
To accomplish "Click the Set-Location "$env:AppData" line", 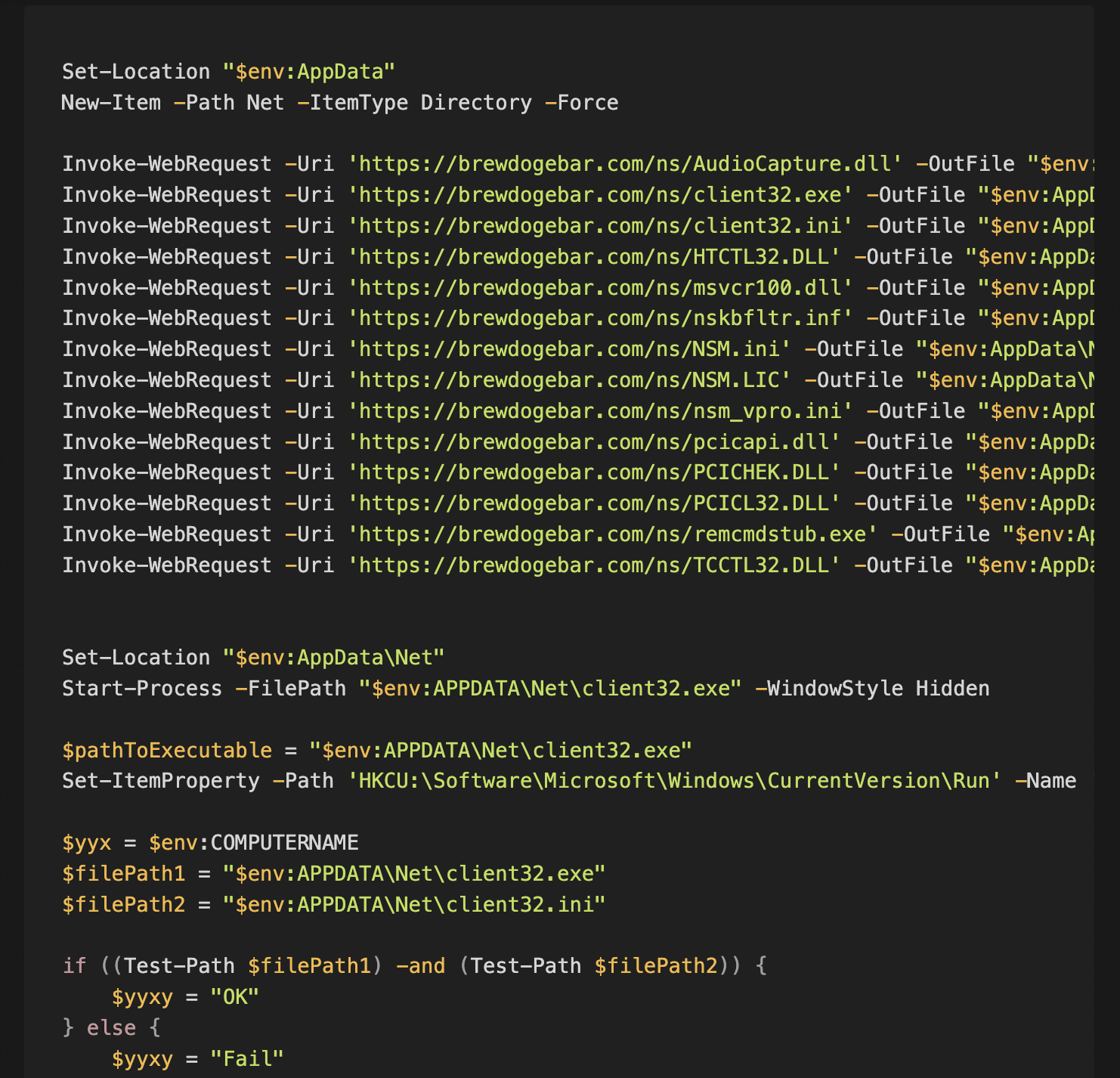I will (228, 72).
